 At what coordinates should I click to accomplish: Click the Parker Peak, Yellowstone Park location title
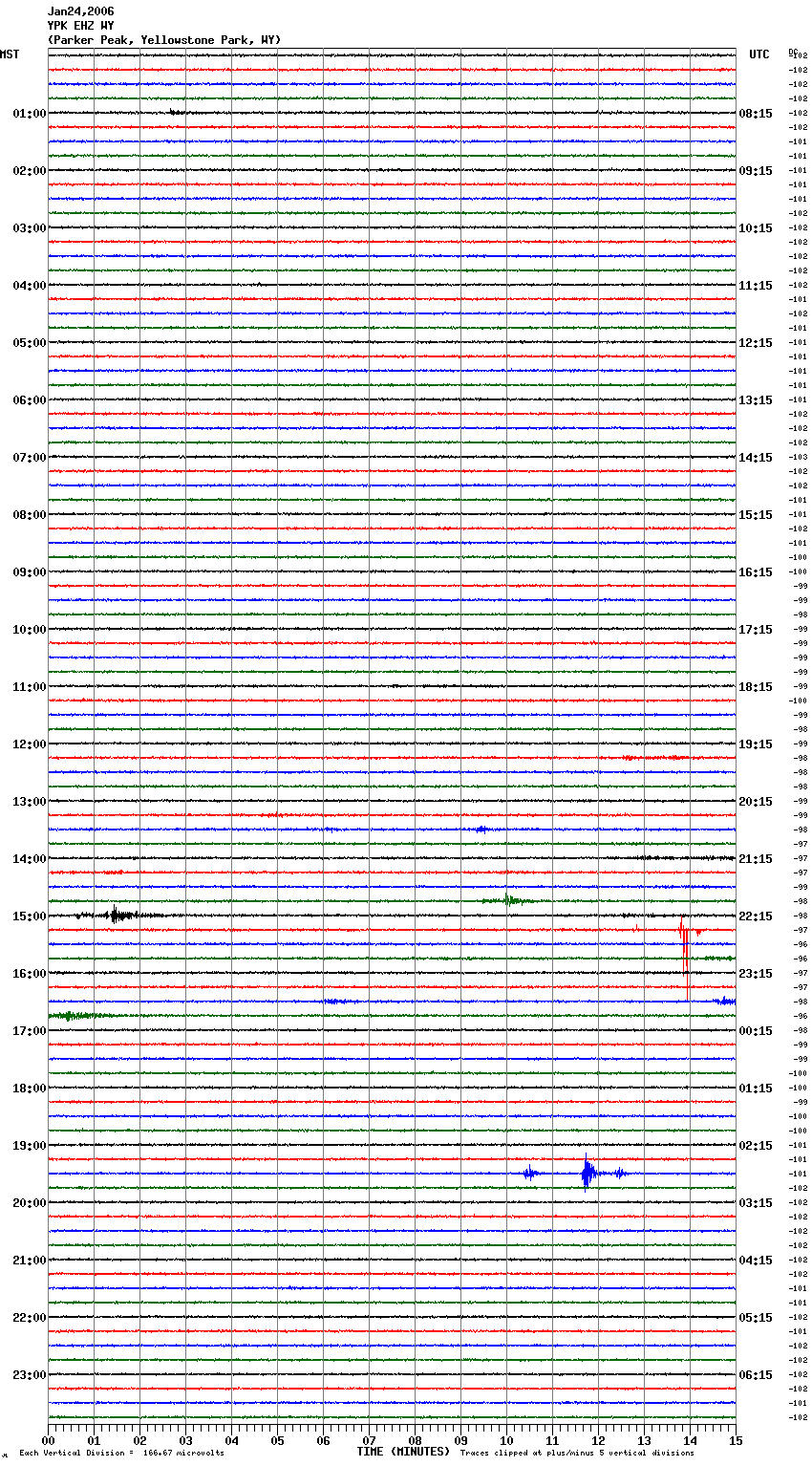164,40
